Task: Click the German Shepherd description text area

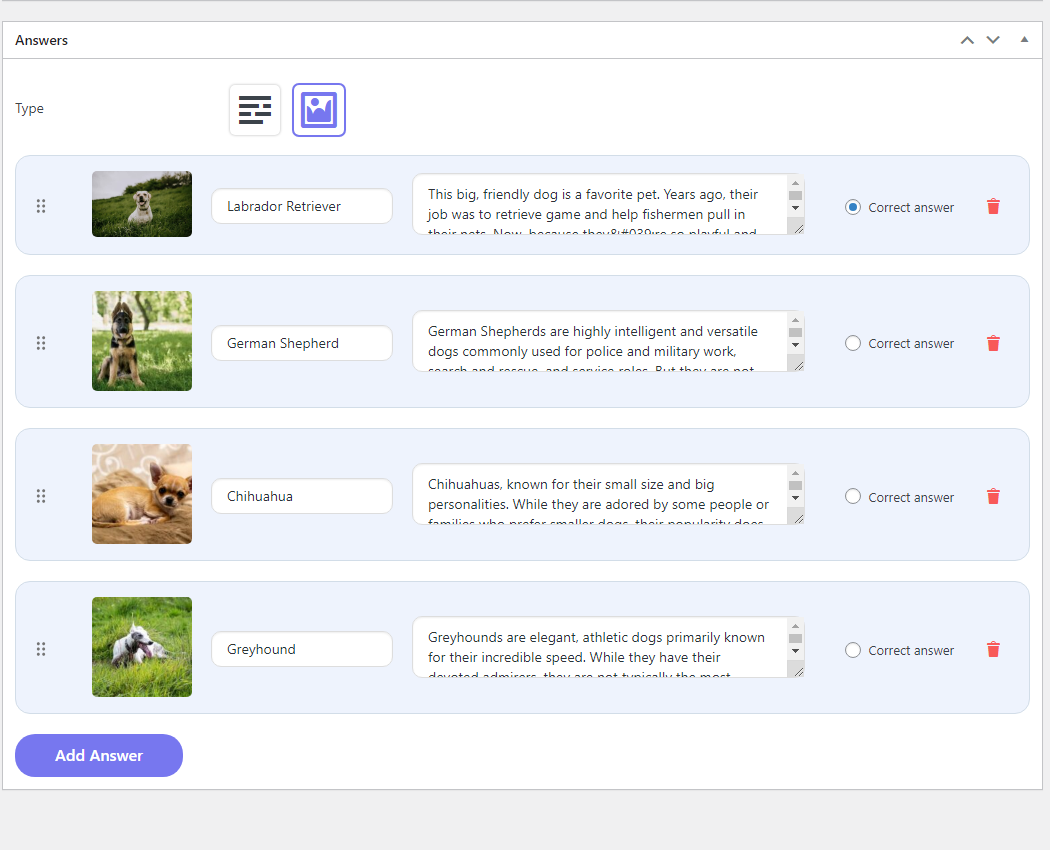Action: click(600, 342)
